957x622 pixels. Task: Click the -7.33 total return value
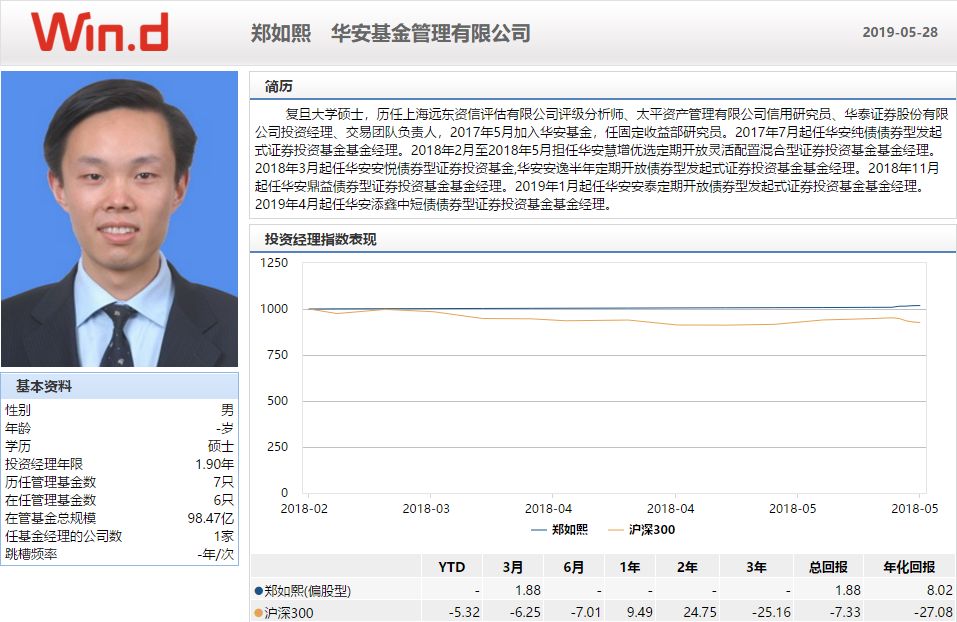845,612
